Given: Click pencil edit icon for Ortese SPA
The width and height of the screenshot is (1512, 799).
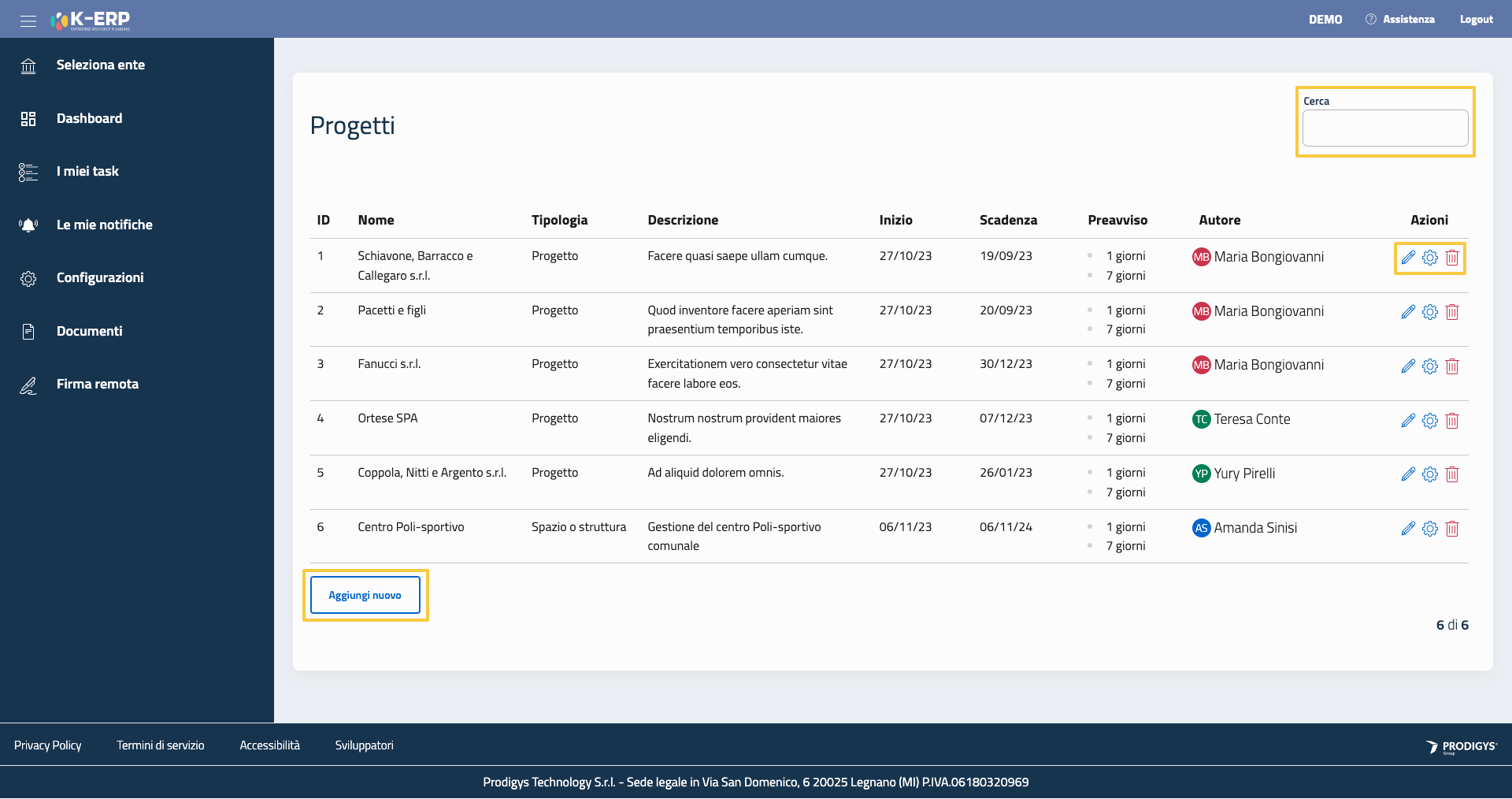Looking at the screenshot, I should coord(1408,421).
